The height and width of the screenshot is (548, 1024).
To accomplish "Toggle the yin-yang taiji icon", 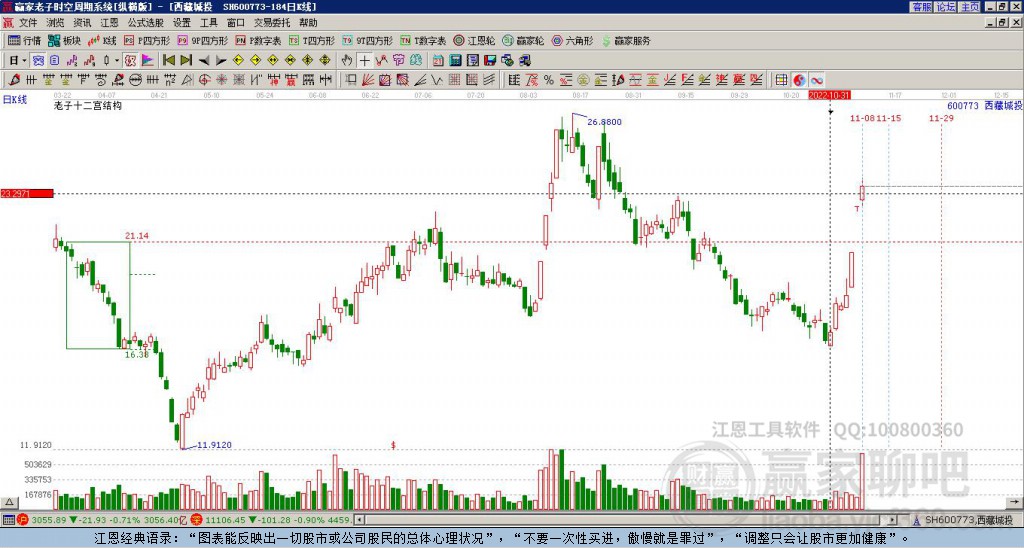I will pos(799,80).
